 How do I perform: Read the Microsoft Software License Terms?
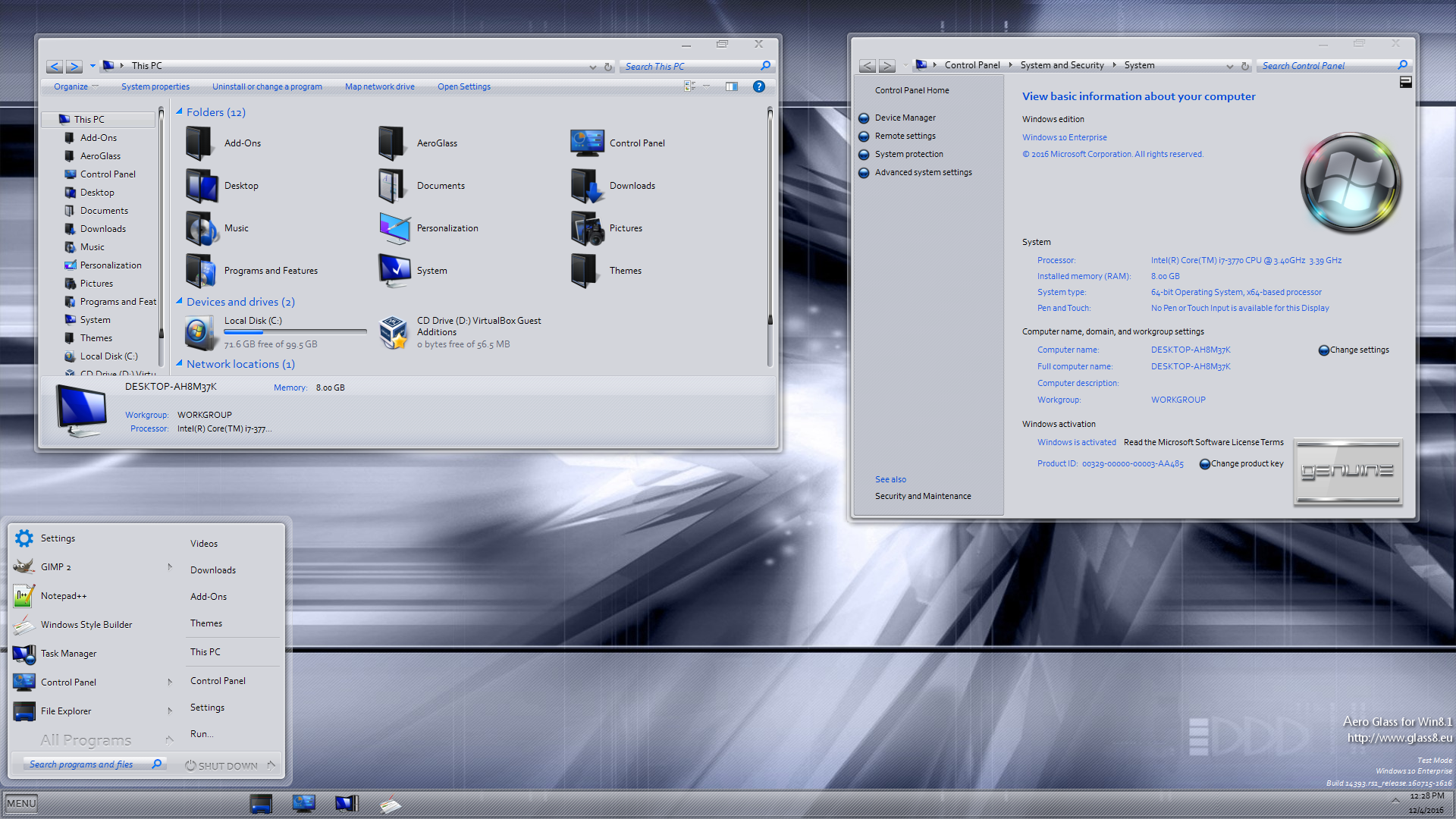1203,442
